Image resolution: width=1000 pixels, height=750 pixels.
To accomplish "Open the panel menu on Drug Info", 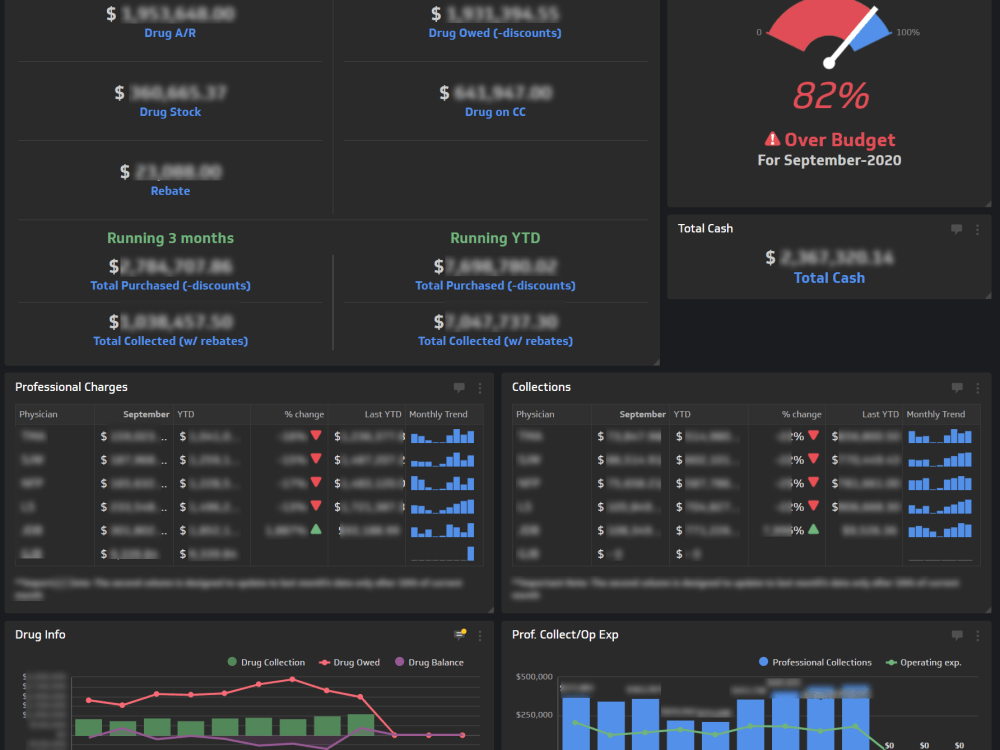I will [x=478, y=634].
